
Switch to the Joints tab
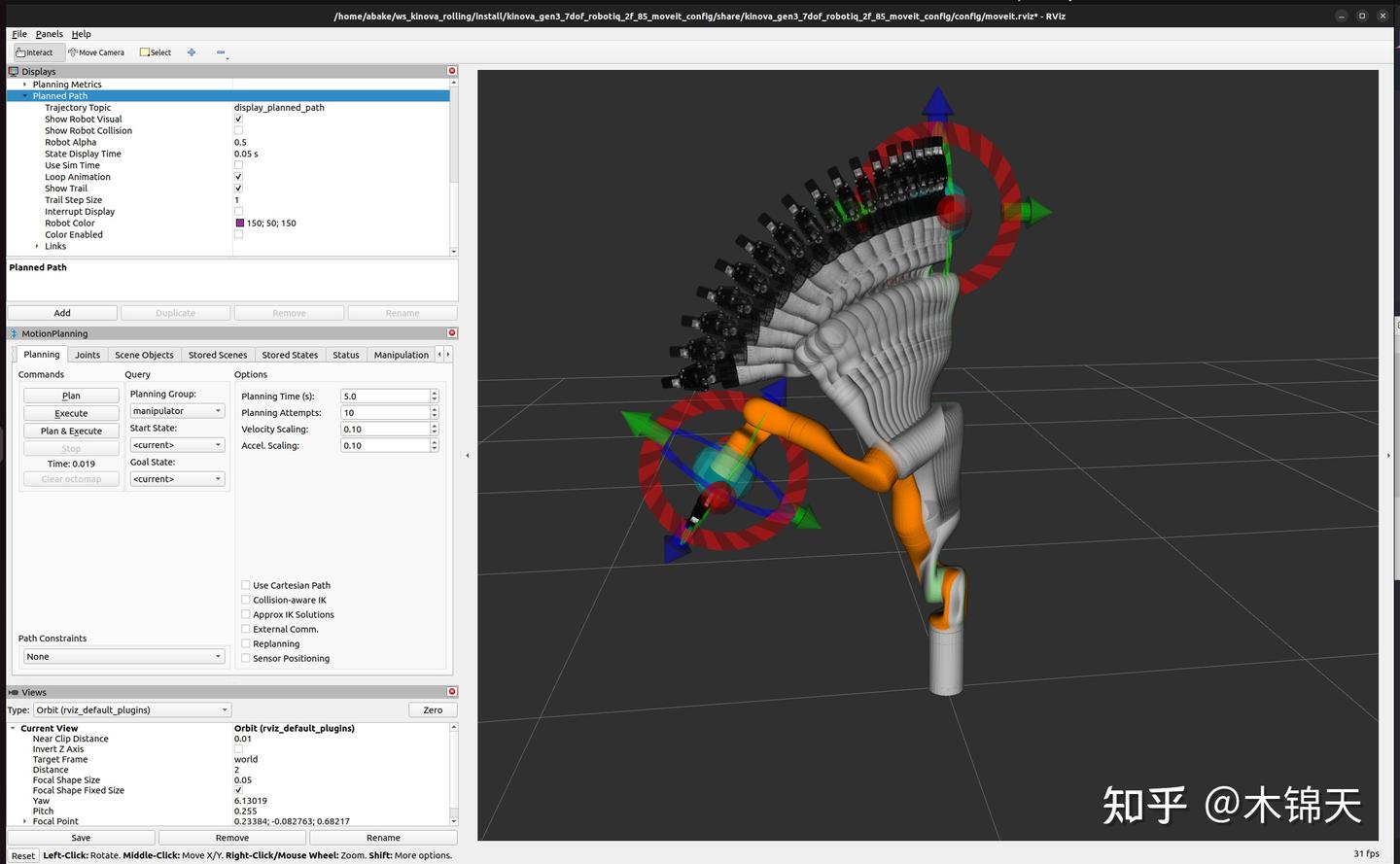click(87, 354)
